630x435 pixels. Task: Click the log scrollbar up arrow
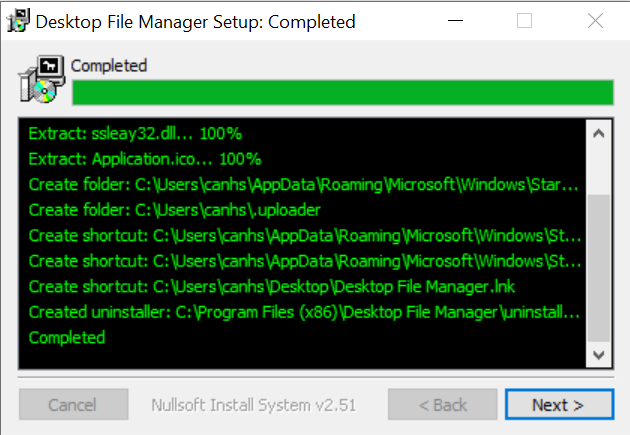point(599,133)
